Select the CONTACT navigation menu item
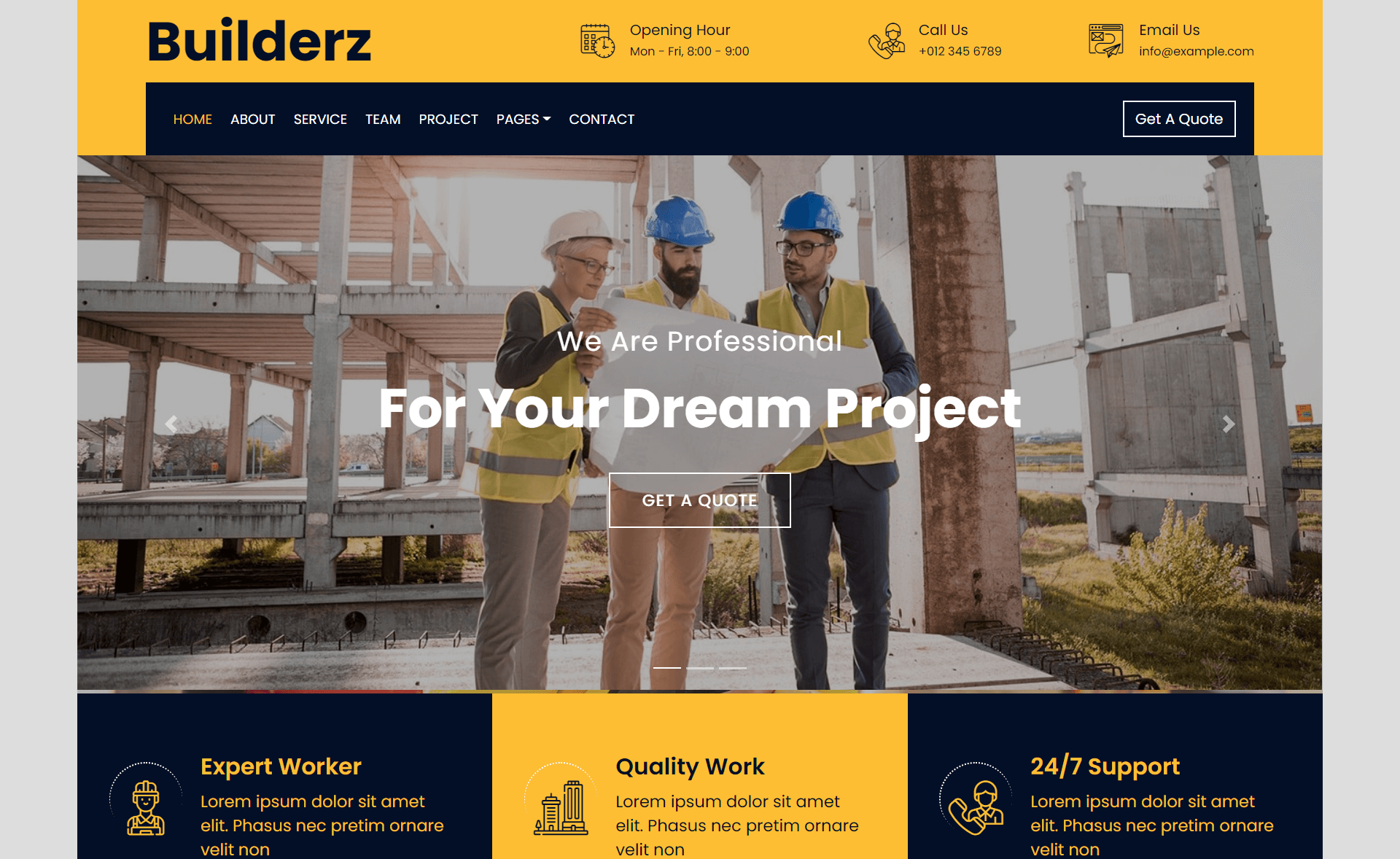The image size is (1400, 859). (602, 119)
